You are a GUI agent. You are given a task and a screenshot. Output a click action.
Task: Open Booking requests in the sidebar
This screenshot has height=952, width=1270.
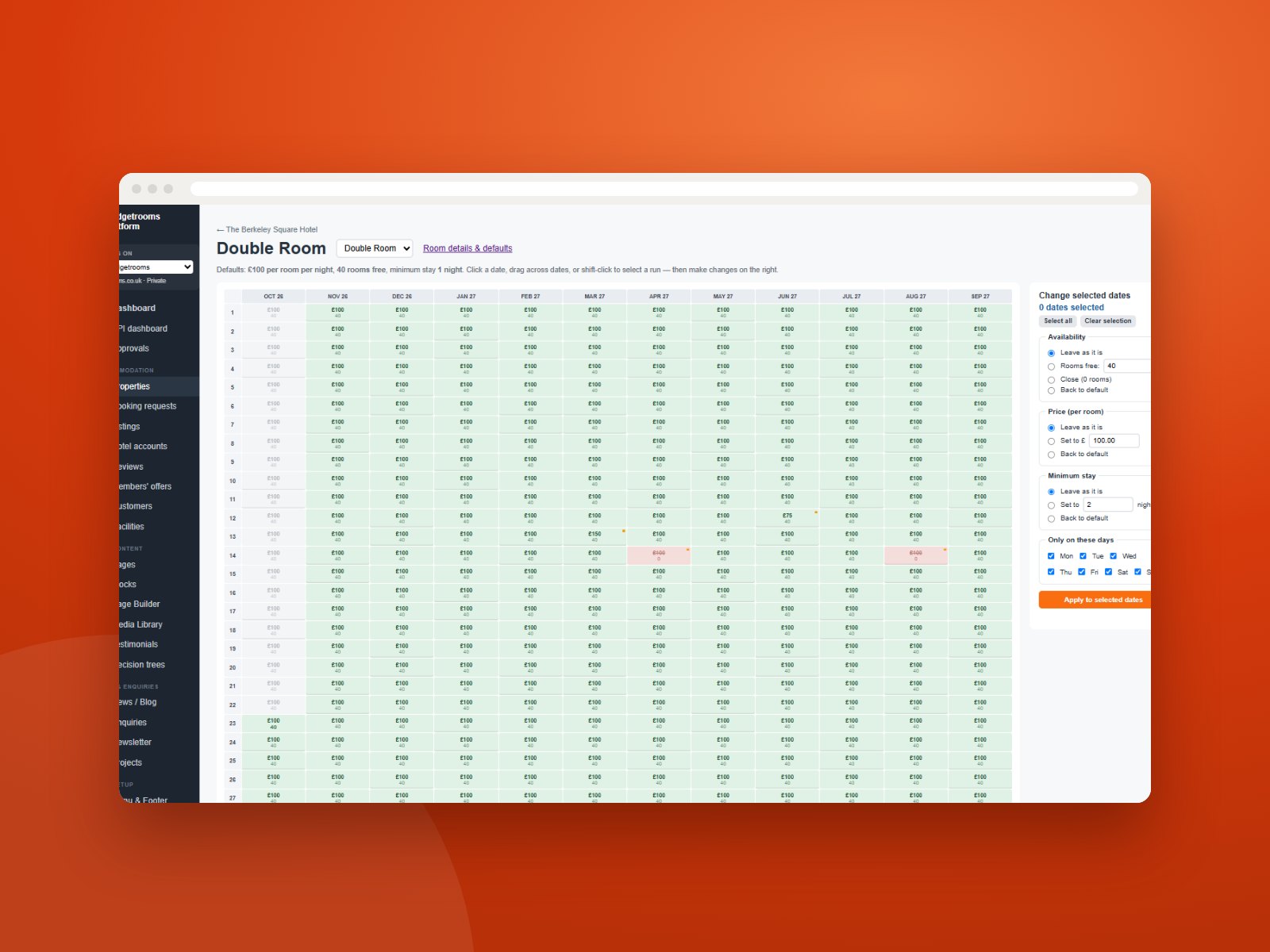[x=159, y=406]
